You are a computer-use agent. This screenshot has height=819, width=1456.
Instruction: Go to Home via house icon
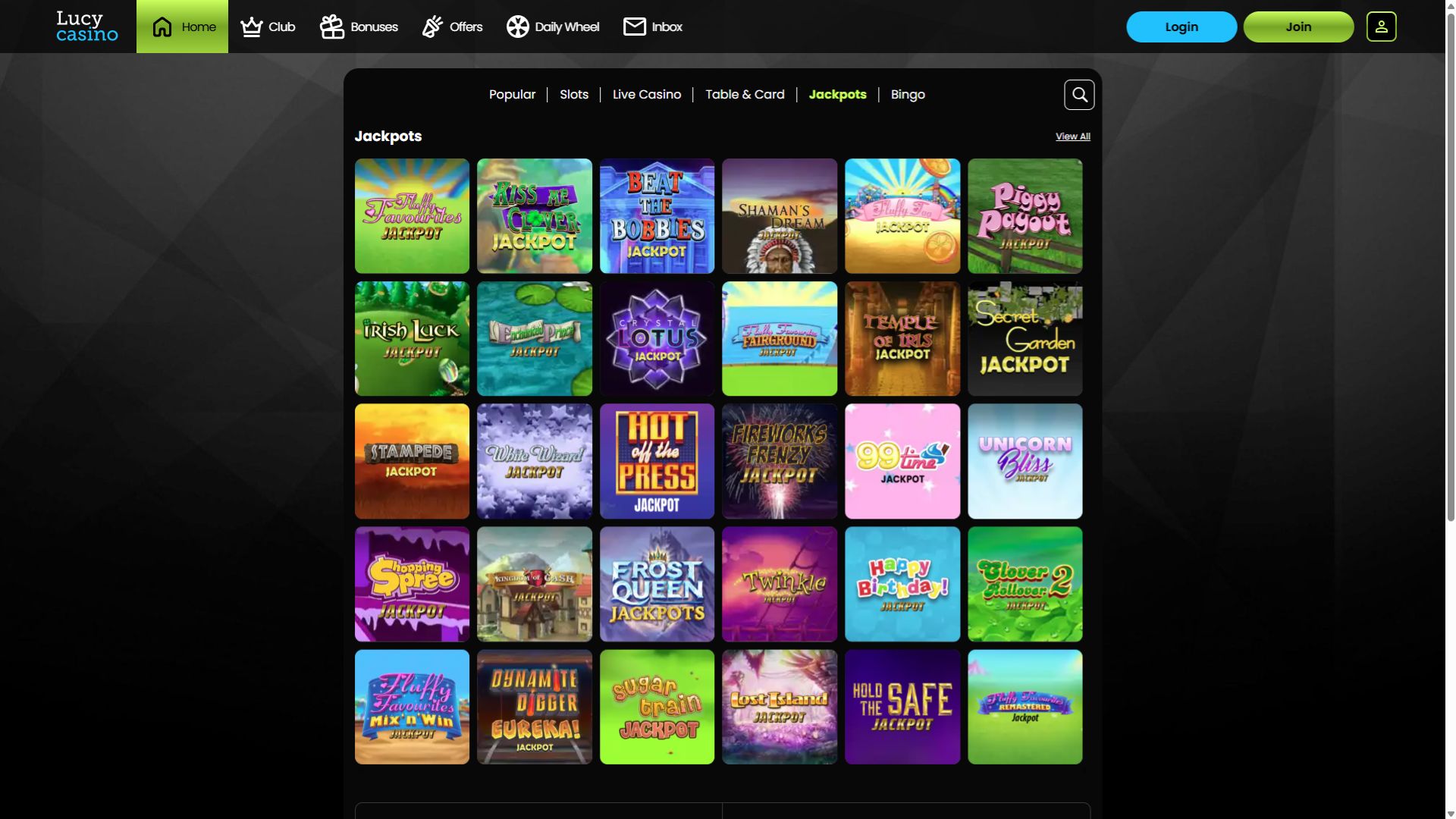[x=162, y=27]
